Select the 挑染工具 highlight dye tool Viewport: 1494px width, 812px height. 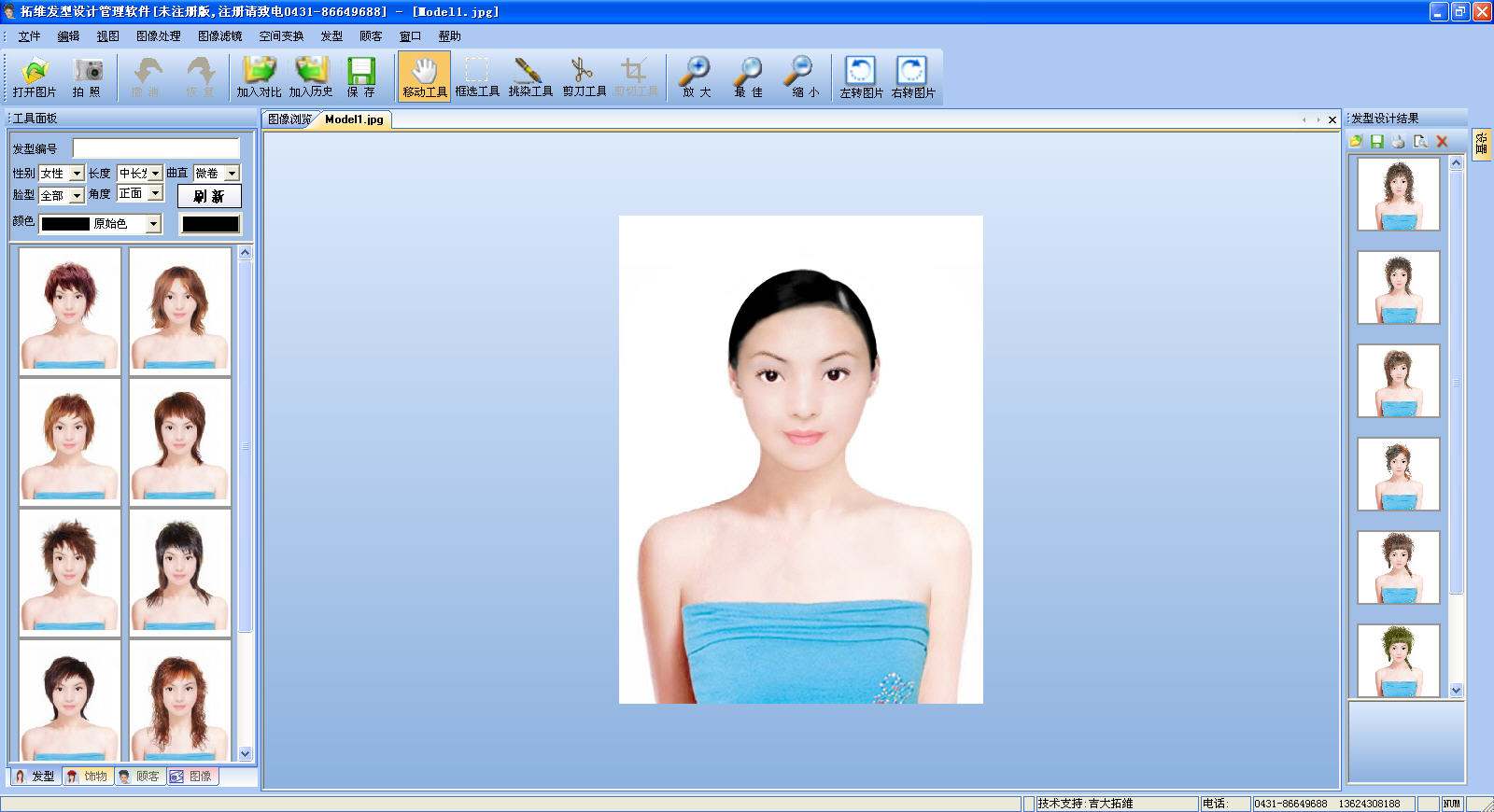tap(529, 77)
